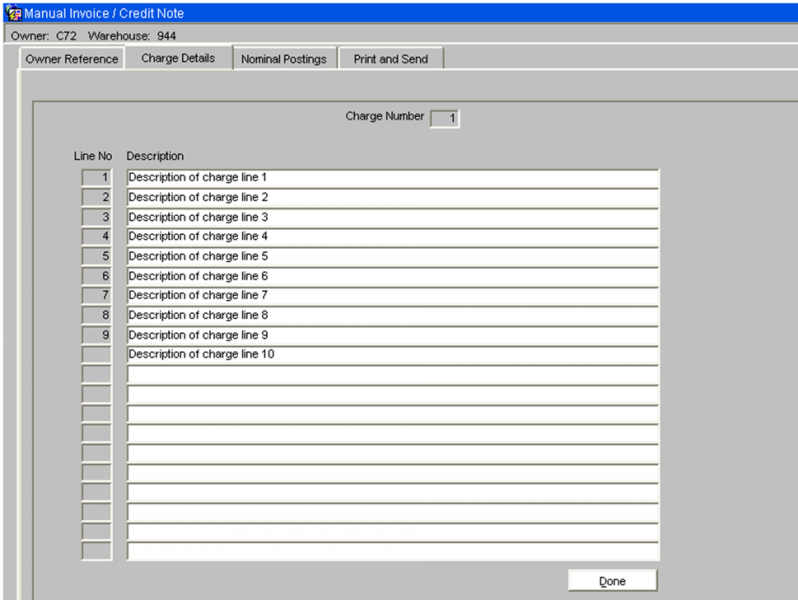Viewport: 798px width, 600px height.
Task: Click the 'Warehouse: 944' text
Action: tap(132, 36)
